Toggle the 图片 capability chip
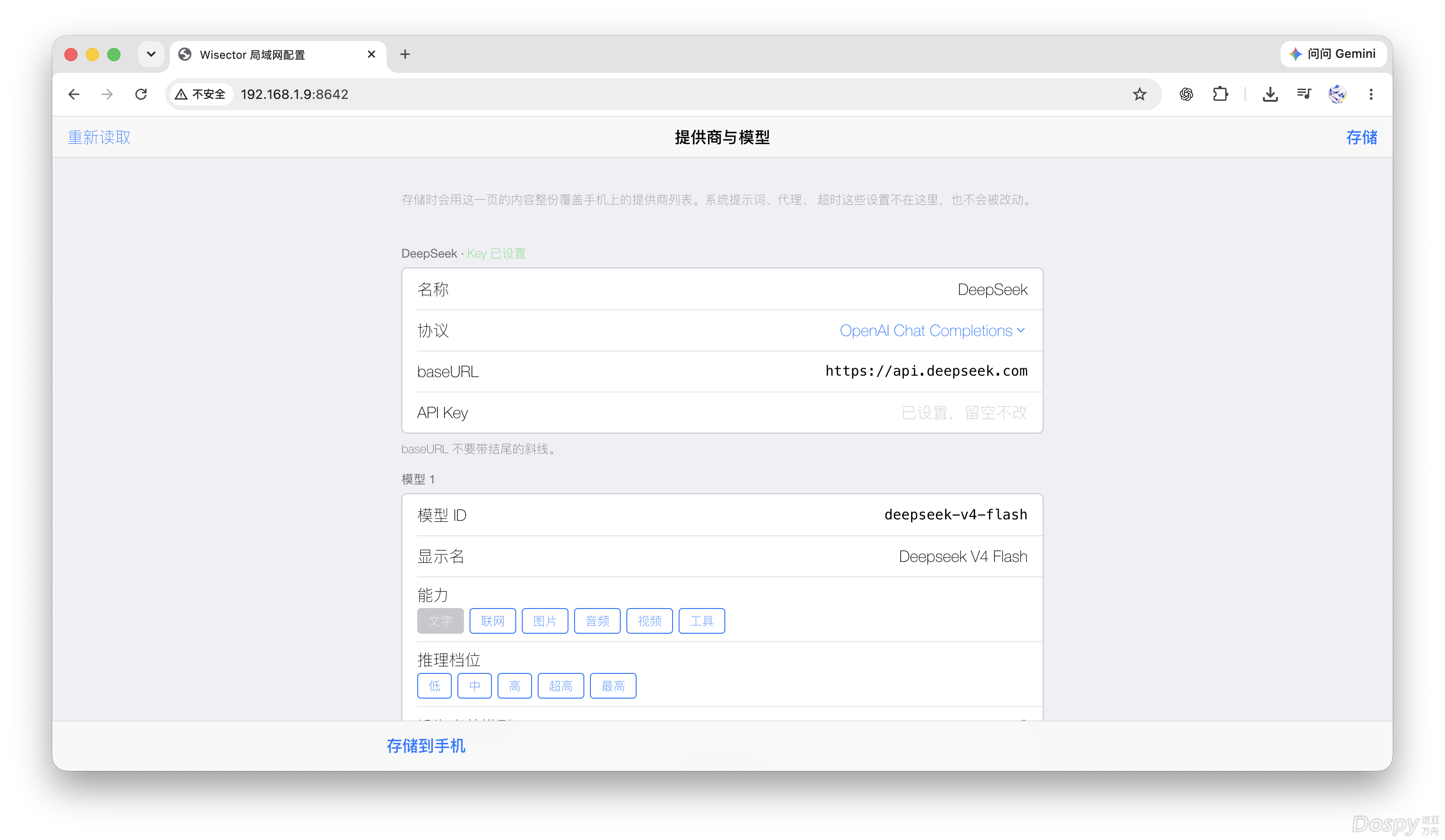The height and width of the screenshot is (840, 1445). [545, 621]
